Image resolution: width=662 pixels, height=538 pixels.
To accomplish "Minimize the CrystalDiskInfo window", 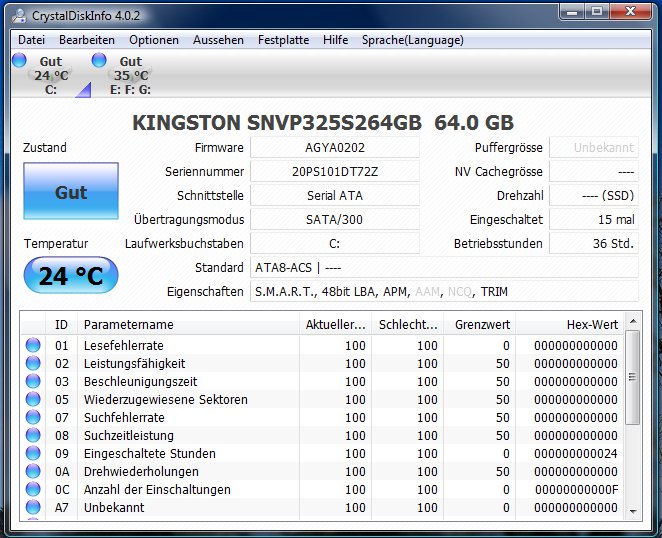I will (x=572, y=11).
